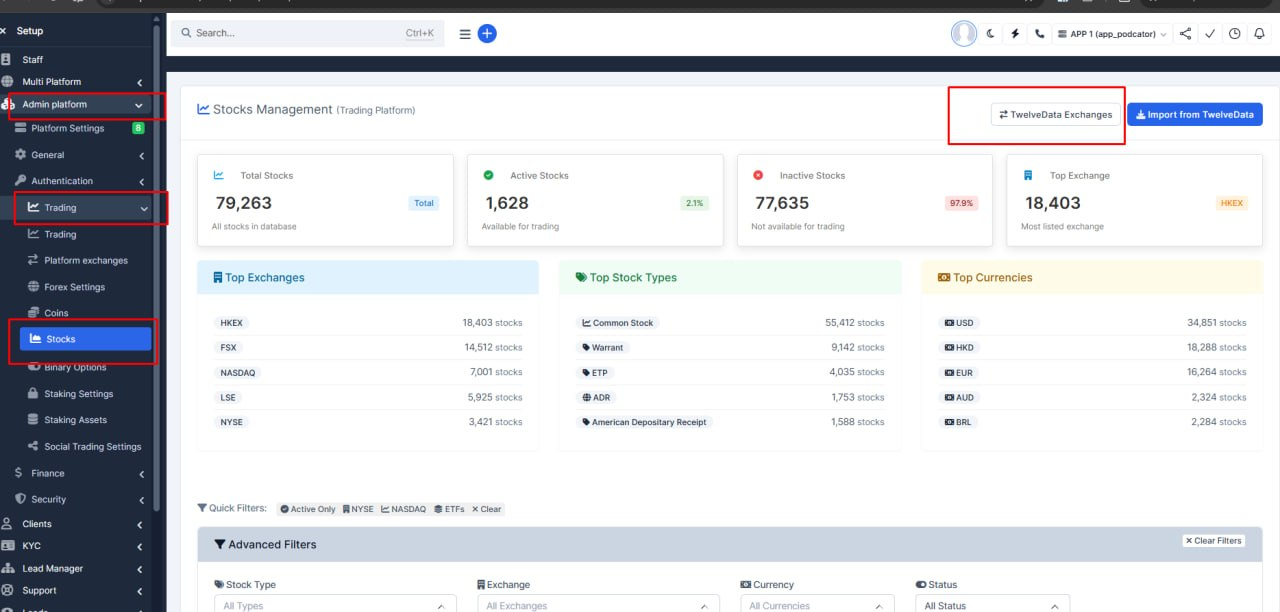Click the checkmark icon in header
The width and height of the screenshot is (1280, 612).
[x=1210, y=33]
